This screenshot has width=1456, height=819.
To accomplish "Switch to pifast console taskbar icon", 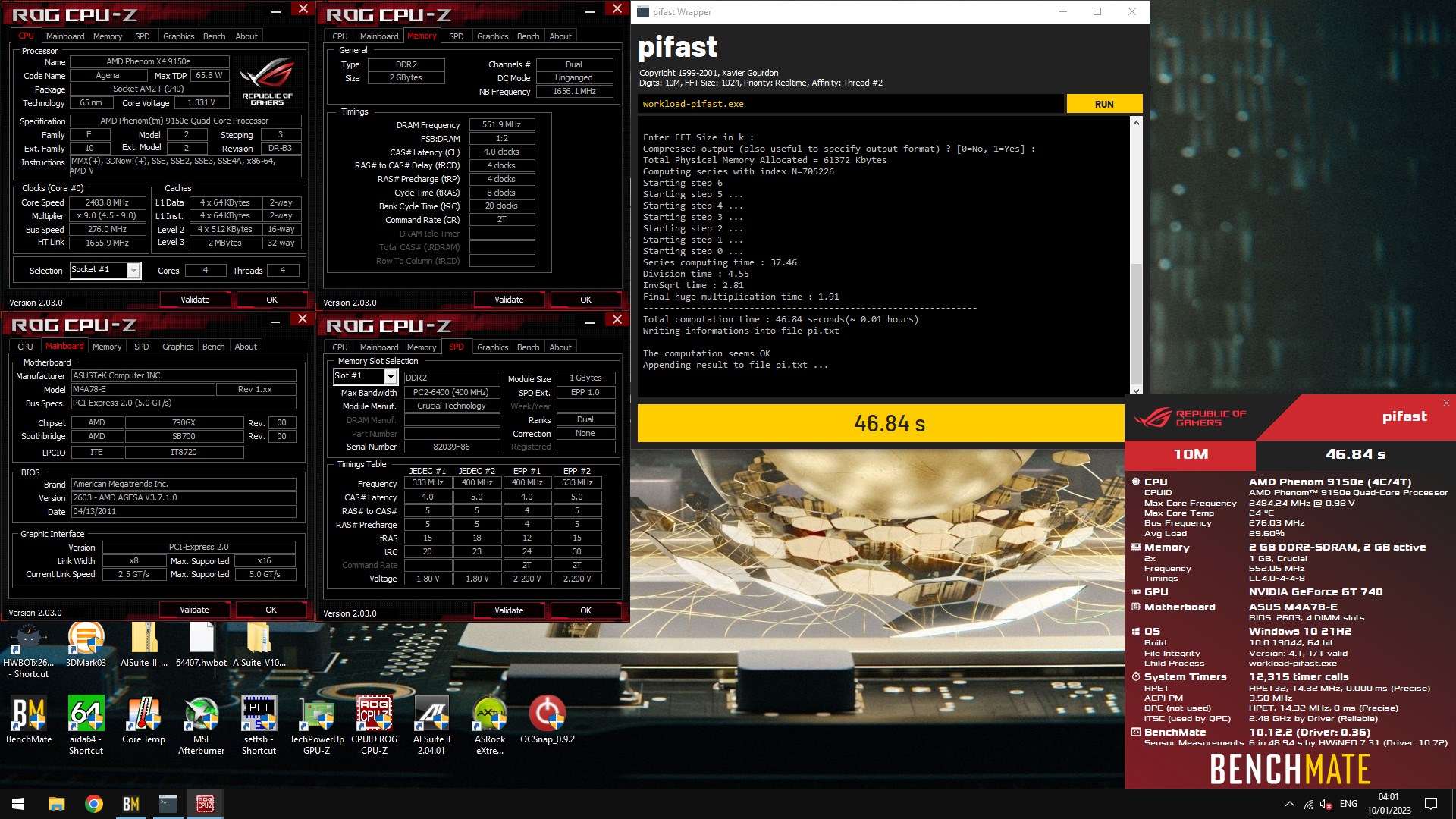I will (x=168, y=804).
